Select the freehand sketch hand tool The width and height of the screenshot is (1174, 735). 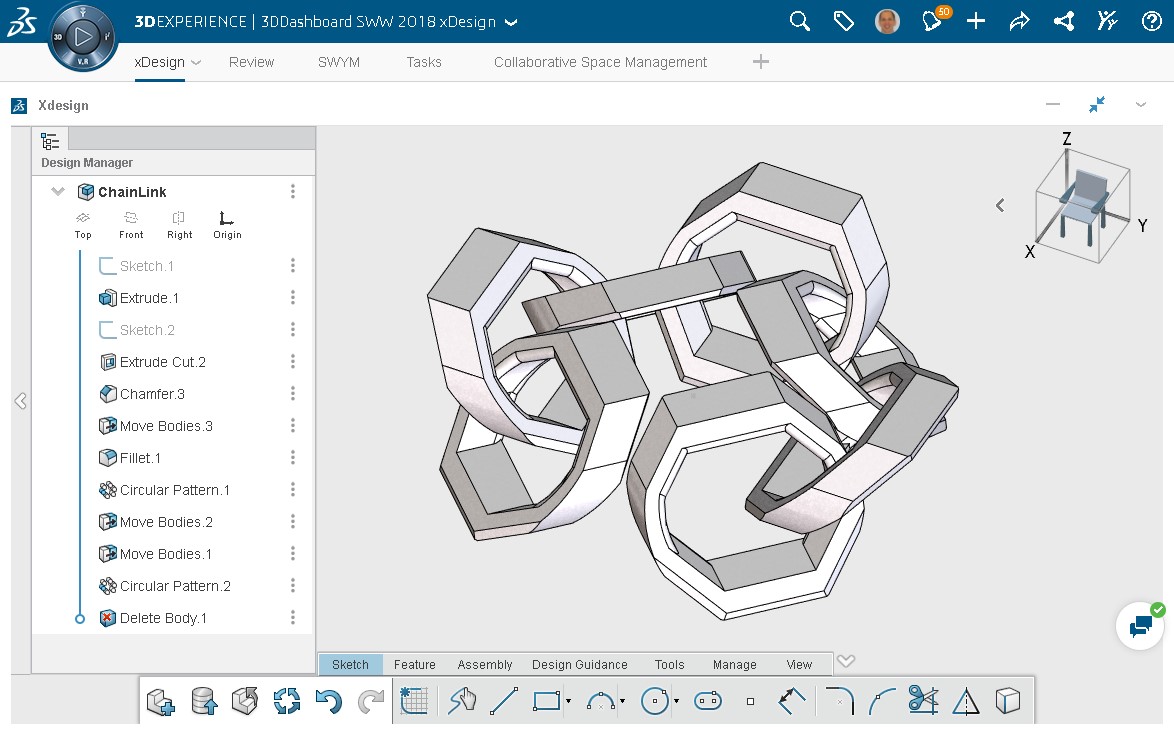[x=462, y=701]
